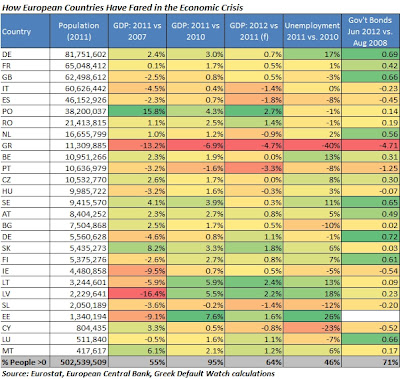The image size is (400, 379).
Task: Click the -6.9% GDP cell for GR
Action: coord(196,145)
